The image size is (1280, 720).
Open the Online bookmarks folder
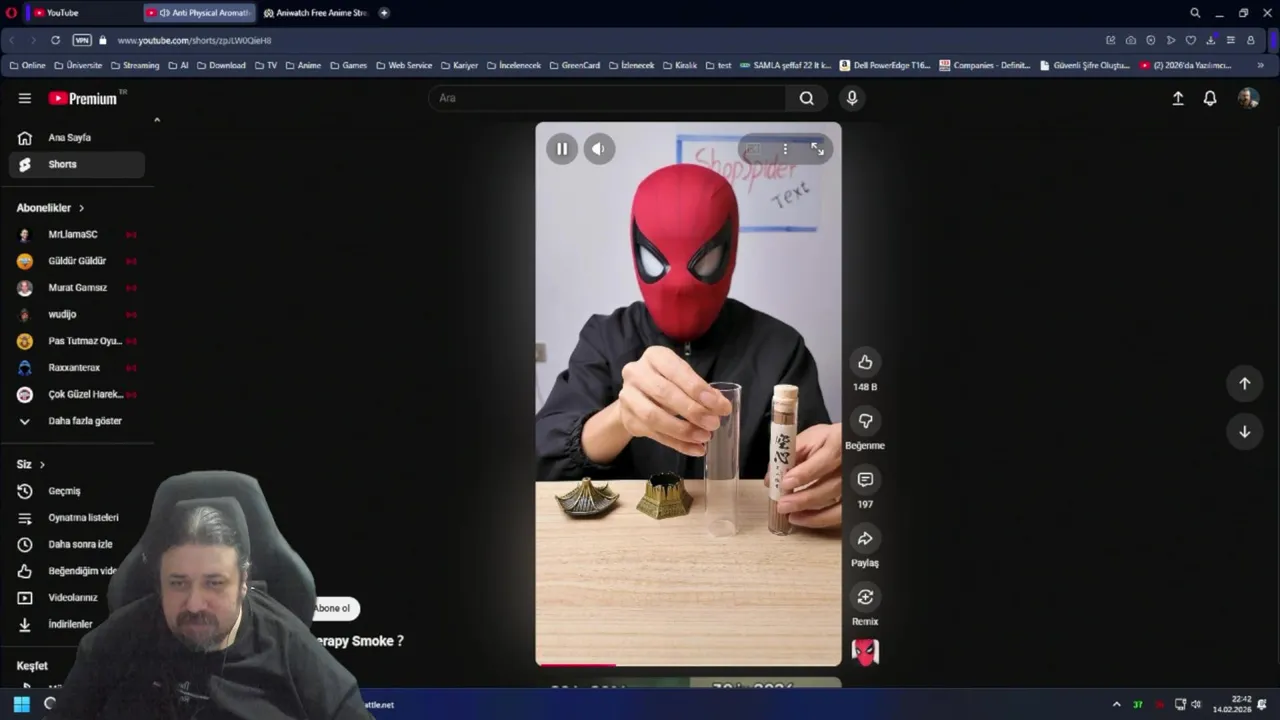coord(27,65)
